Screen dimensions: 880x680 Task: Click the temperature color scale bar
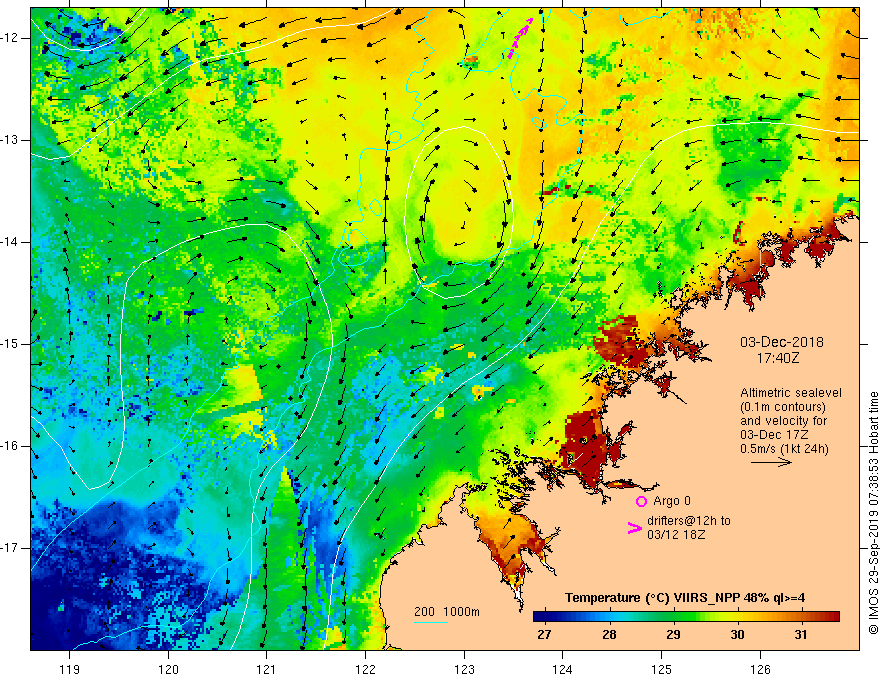pyautogui.click(x=686, y=617)
